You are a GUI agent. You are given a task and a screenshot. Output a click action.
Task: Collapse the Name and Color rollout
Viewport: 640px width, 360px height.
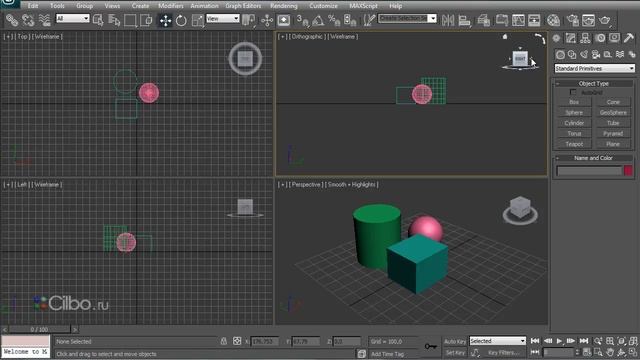pos(594,158)
